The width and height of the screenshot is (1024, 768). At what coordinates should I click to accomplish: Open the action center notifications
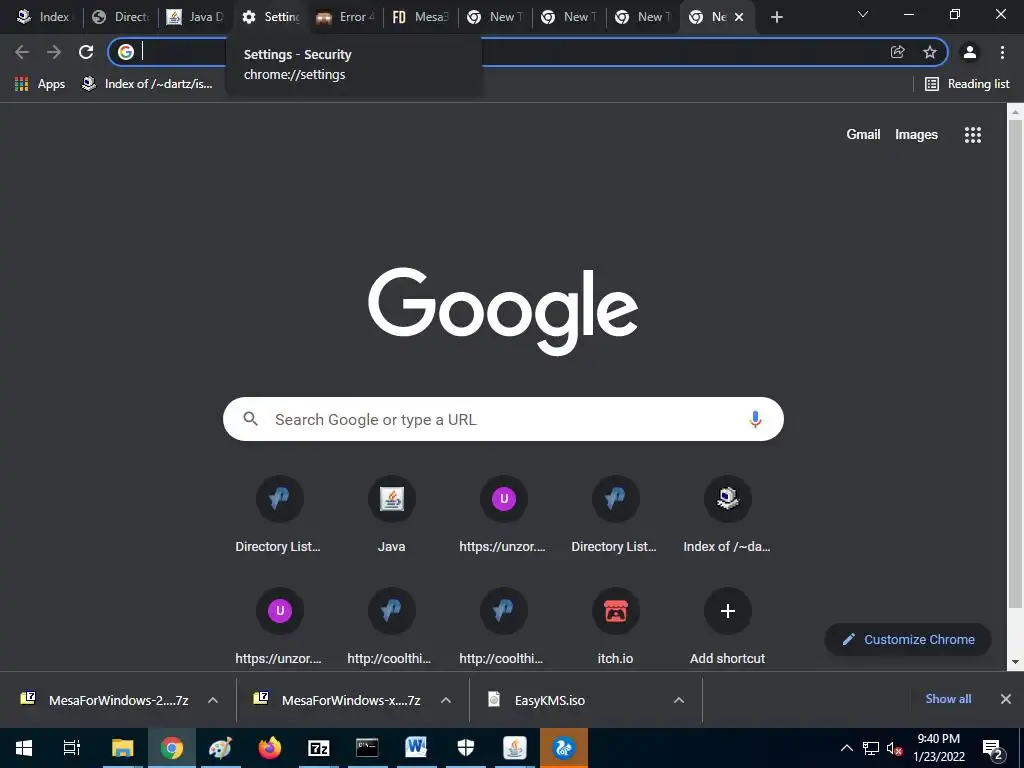pos(993,748)
